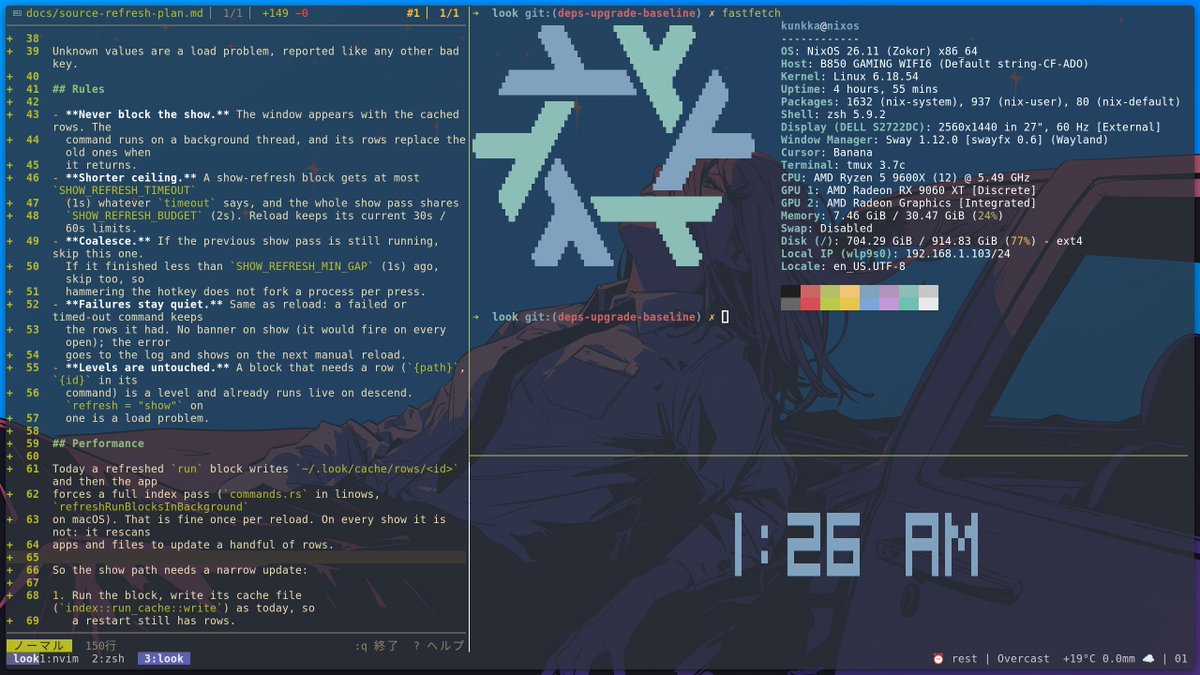Screen dimensions: 1200x675
Task: Click the nvim mode indicator 'ノーマル'
Action: [38, 646]
